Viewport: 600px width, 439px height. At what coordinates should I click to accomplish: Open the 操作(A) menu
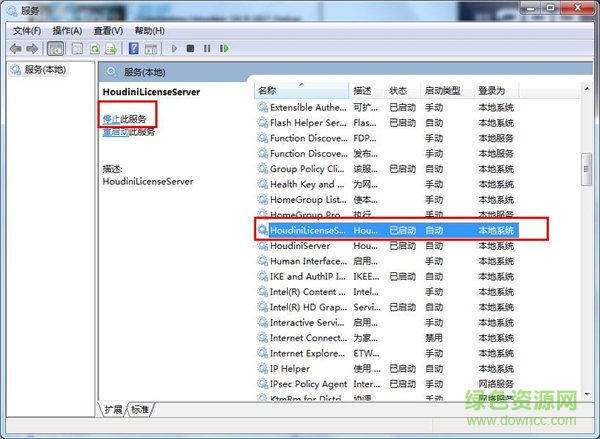68,30
